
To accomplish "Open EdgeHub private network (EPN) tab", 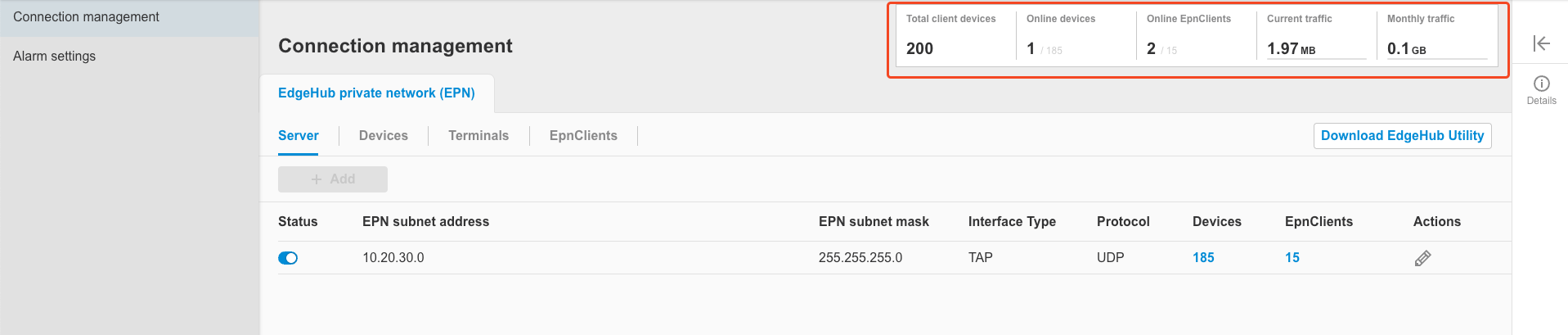I will tap(376, 93).
